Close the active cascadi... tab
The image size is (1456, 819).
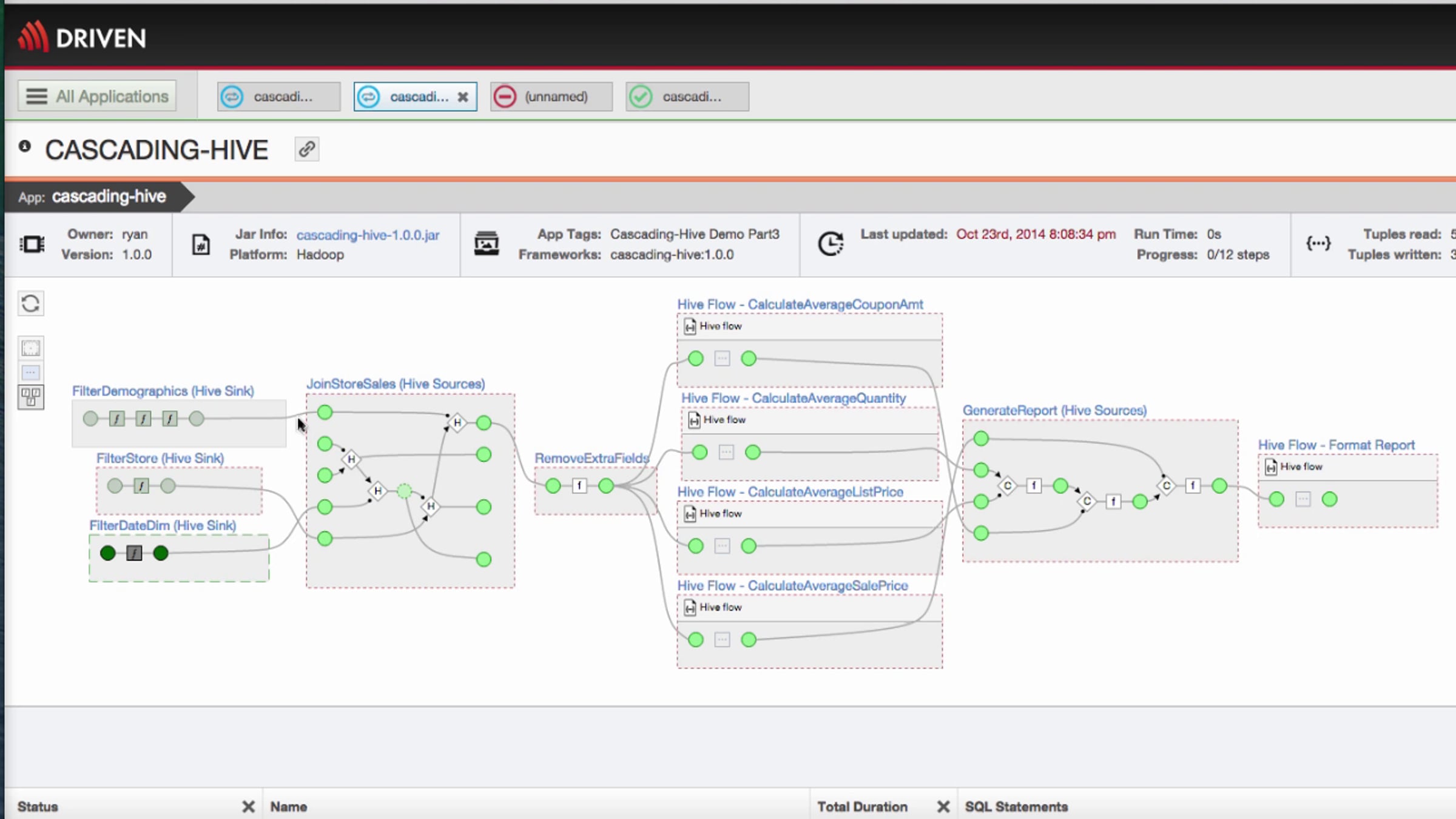[463, 97]
